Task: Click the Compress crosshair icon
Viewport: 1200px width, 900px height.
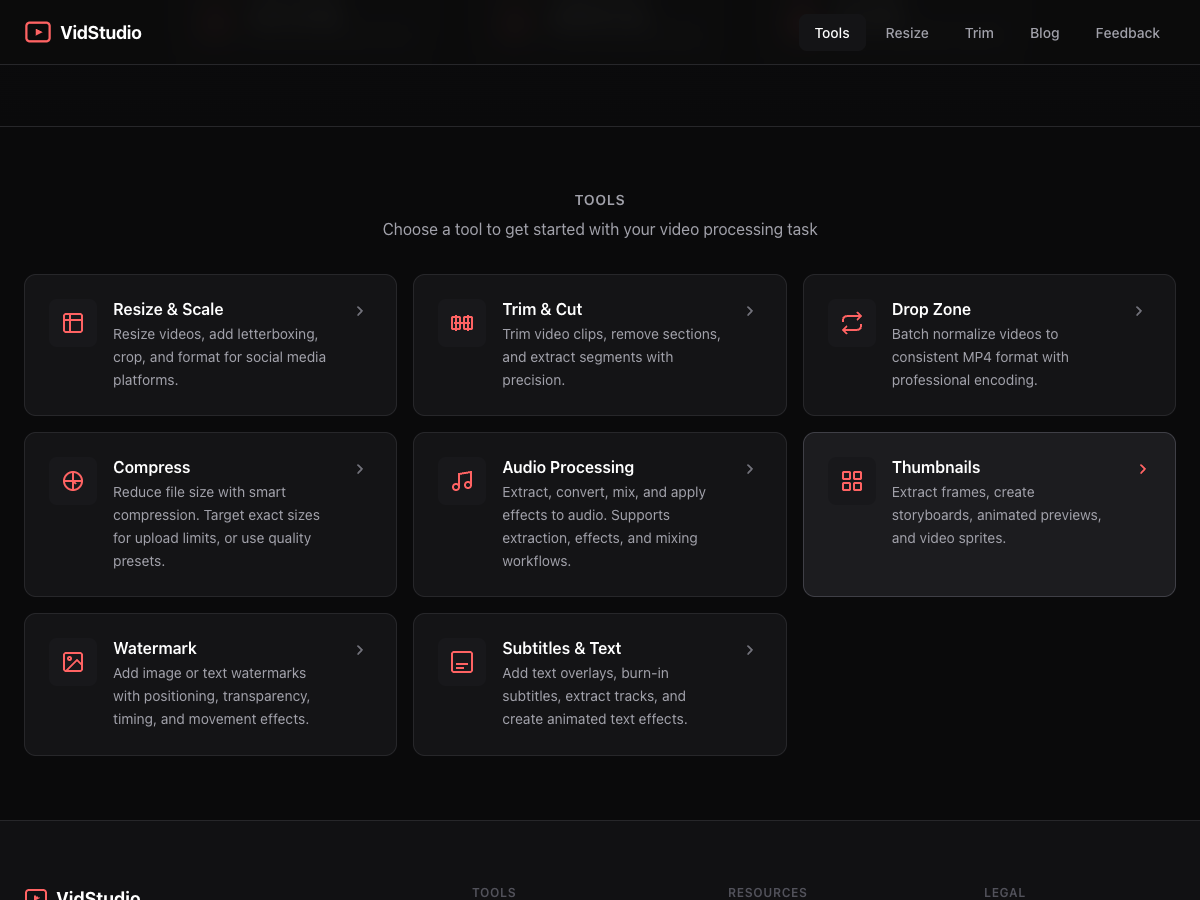Action: (x=73, y=481)
